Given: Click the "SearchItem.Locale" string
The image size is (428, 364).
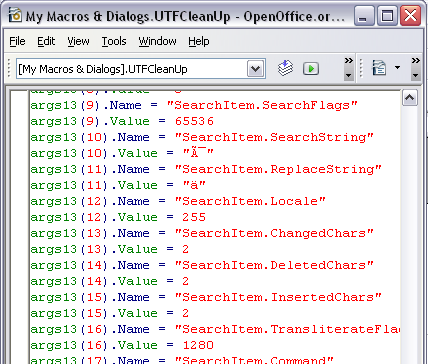Looking at the screenshot, I should [250, 201].
